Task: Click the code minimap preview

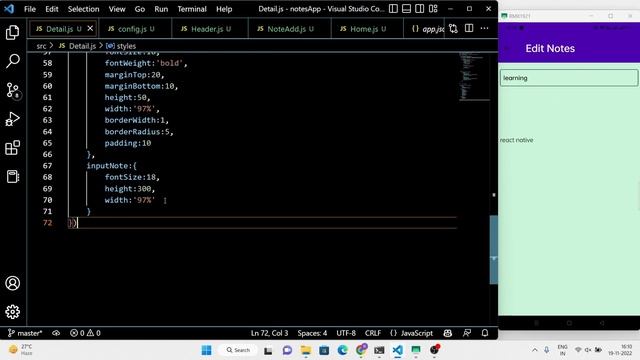Action: tap(474, 76)
